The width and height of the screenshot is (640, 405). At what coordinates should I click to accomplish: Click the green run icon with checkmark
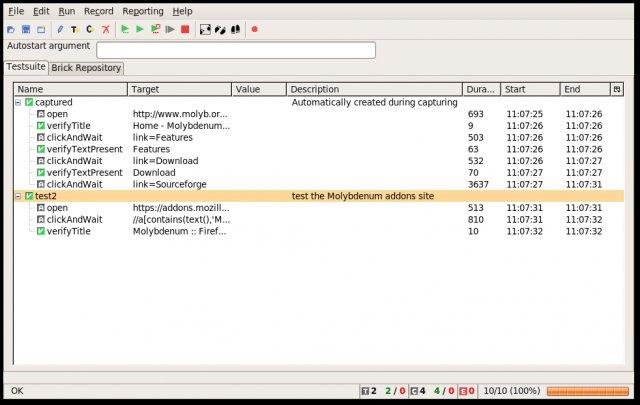click(155, 29)
